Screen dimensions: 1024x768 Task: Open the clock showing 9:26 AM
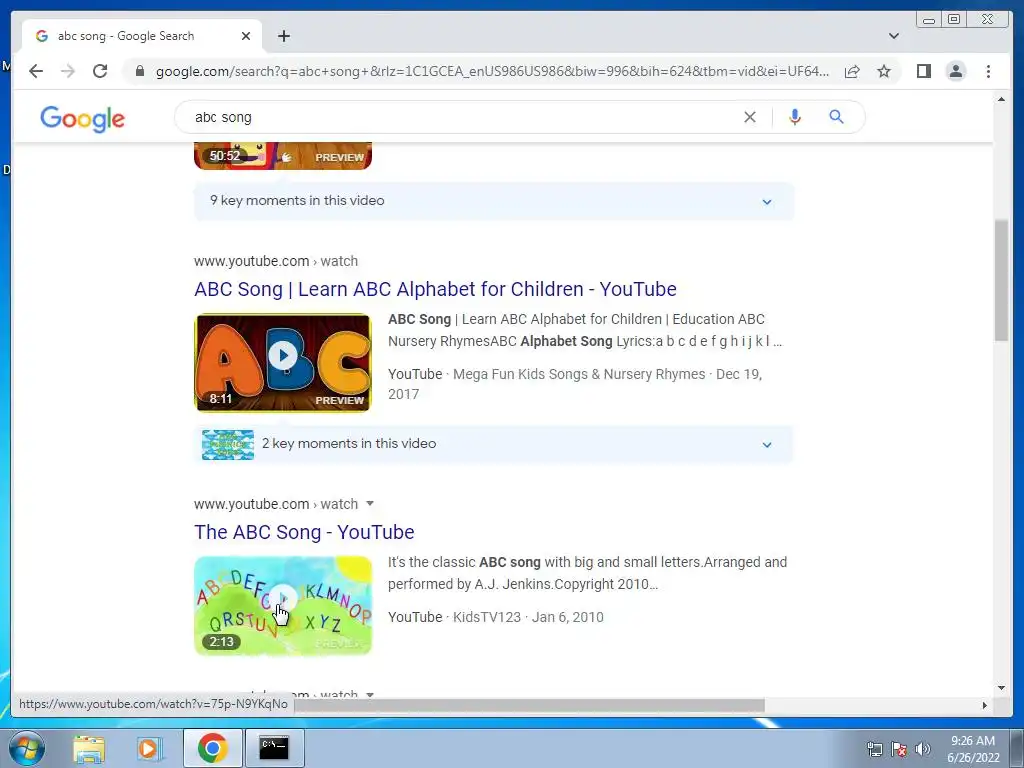point(973,749)
